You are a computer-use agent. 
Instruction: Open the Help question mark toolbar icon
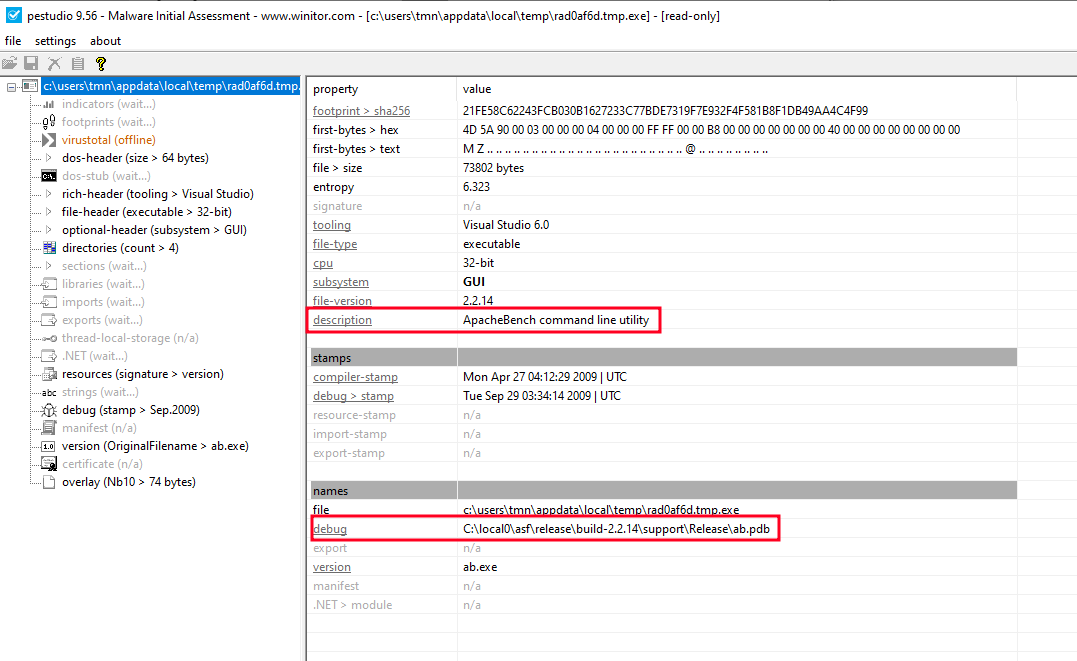pos(100,62)
